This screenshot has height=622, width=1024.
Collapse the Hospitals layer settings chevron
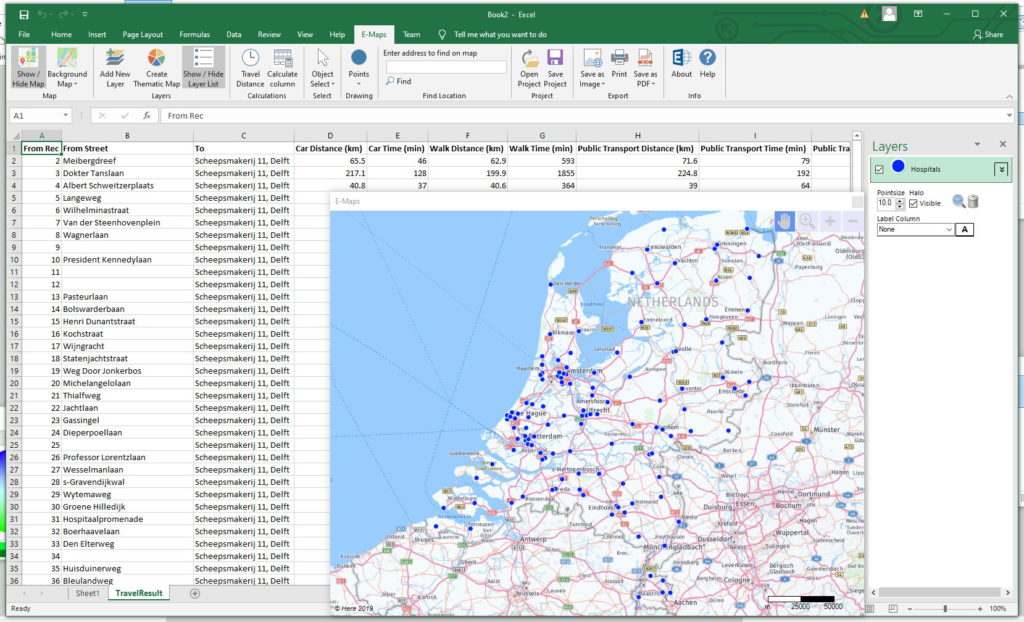(x=1001, y=170)
